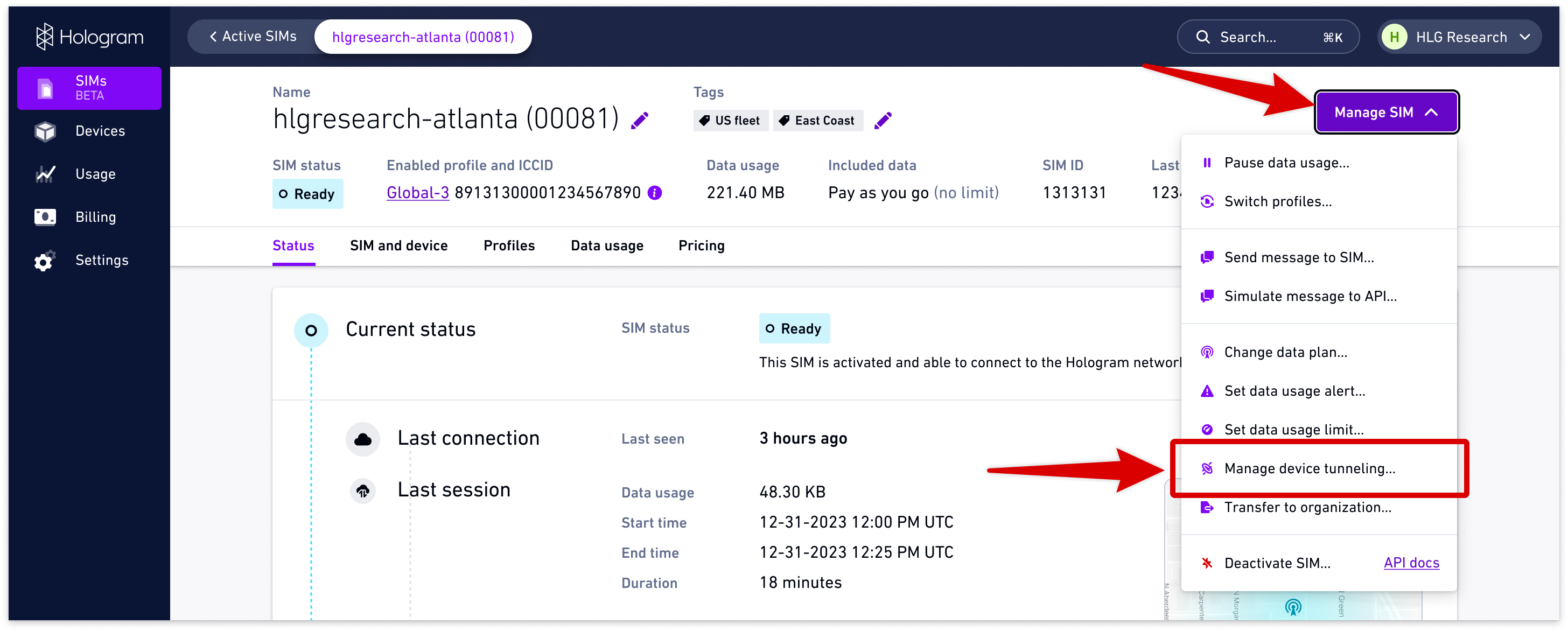Click the Pause data usage icon
The width and height of the screenshot is (1568, 631).
point(1207,163)
